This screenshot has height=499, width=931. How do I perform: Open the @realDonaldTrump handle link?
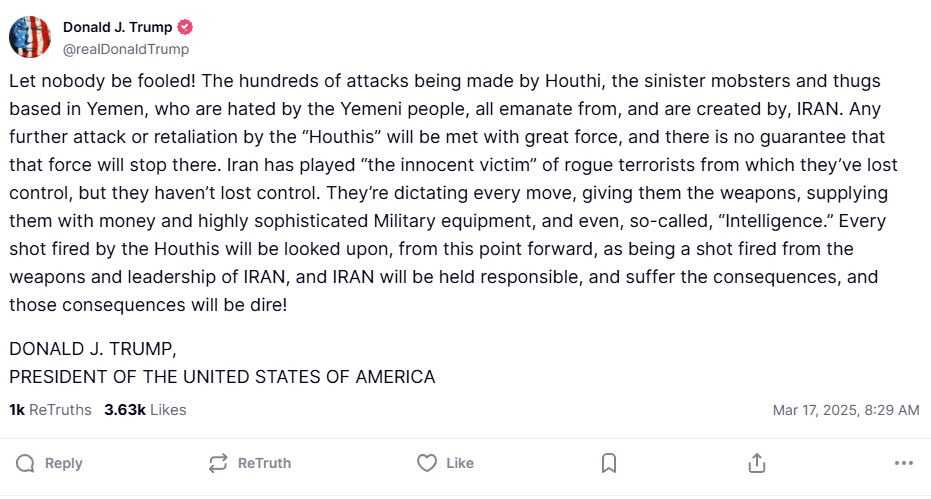pyautogui.click(x=126, y=49)
